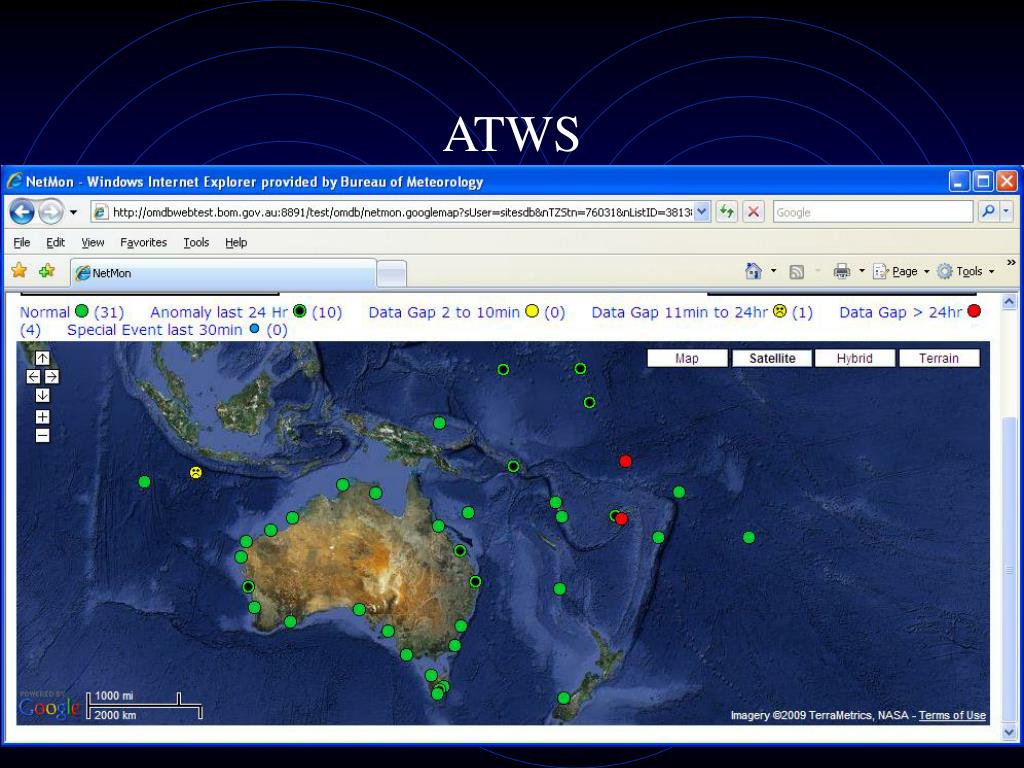Click the Google search box
1024x768 pixels.
click(872, 212)
